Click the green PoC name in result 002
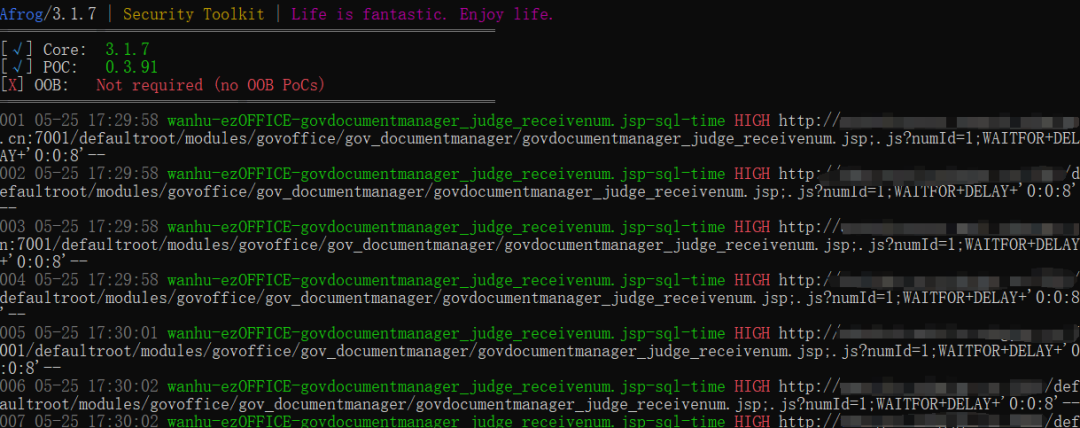The width and height of the screenshot is (1080, 428). (x=446, y=174)
